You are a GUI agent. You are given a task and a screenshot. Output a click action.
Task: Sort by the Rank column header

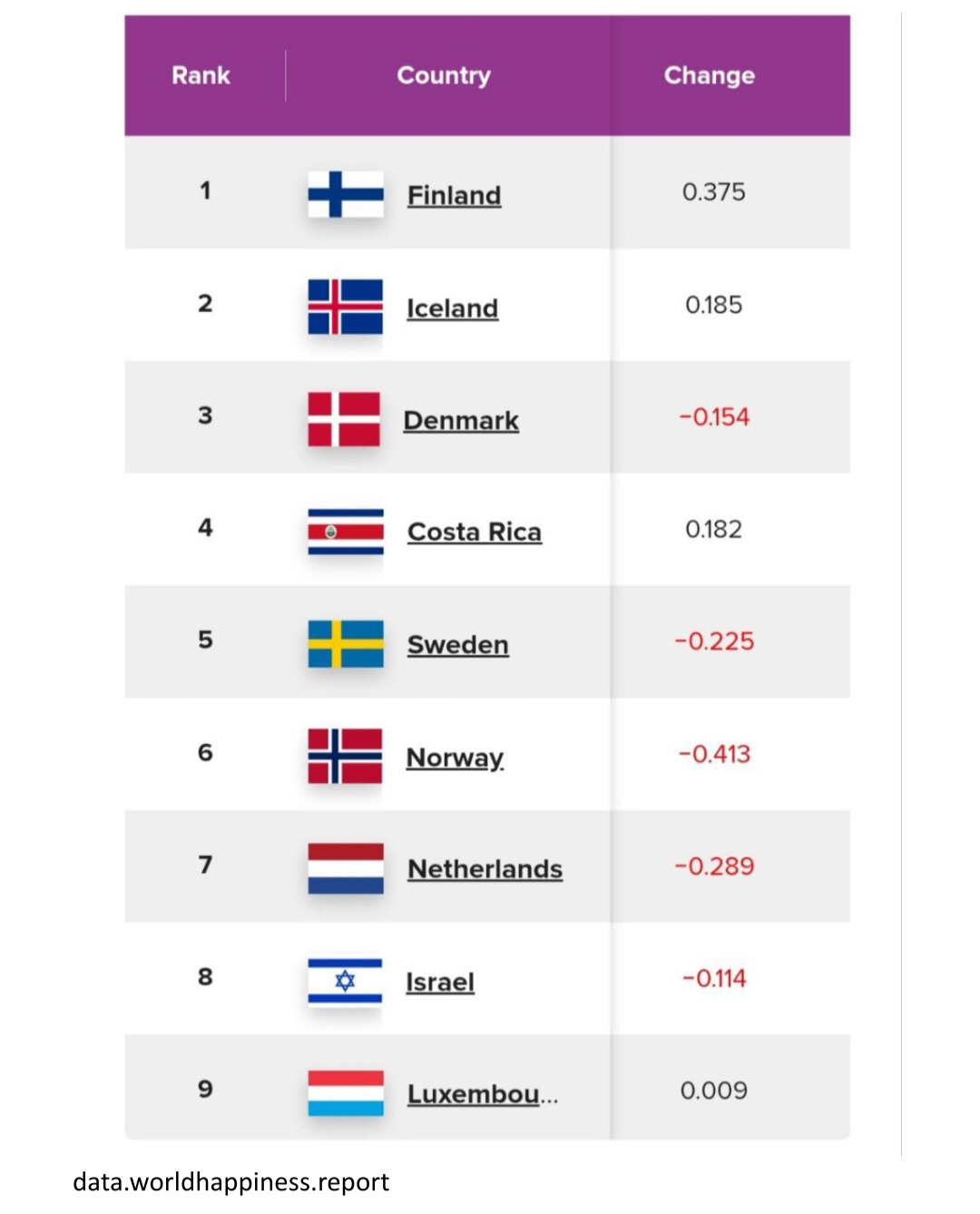pos(201,75)
